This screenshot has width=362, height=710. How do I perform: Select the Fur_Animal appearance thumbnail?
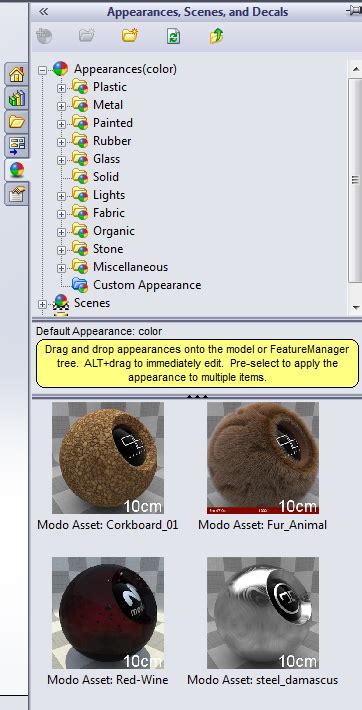click(263, 458)
